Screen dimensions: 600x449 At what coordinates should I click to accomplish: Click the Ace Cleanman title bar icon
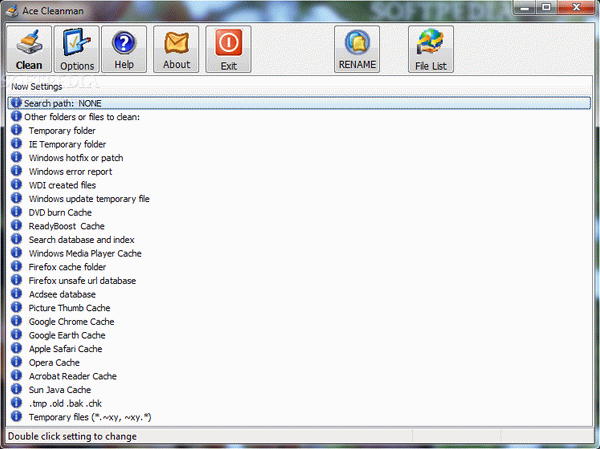13,11
